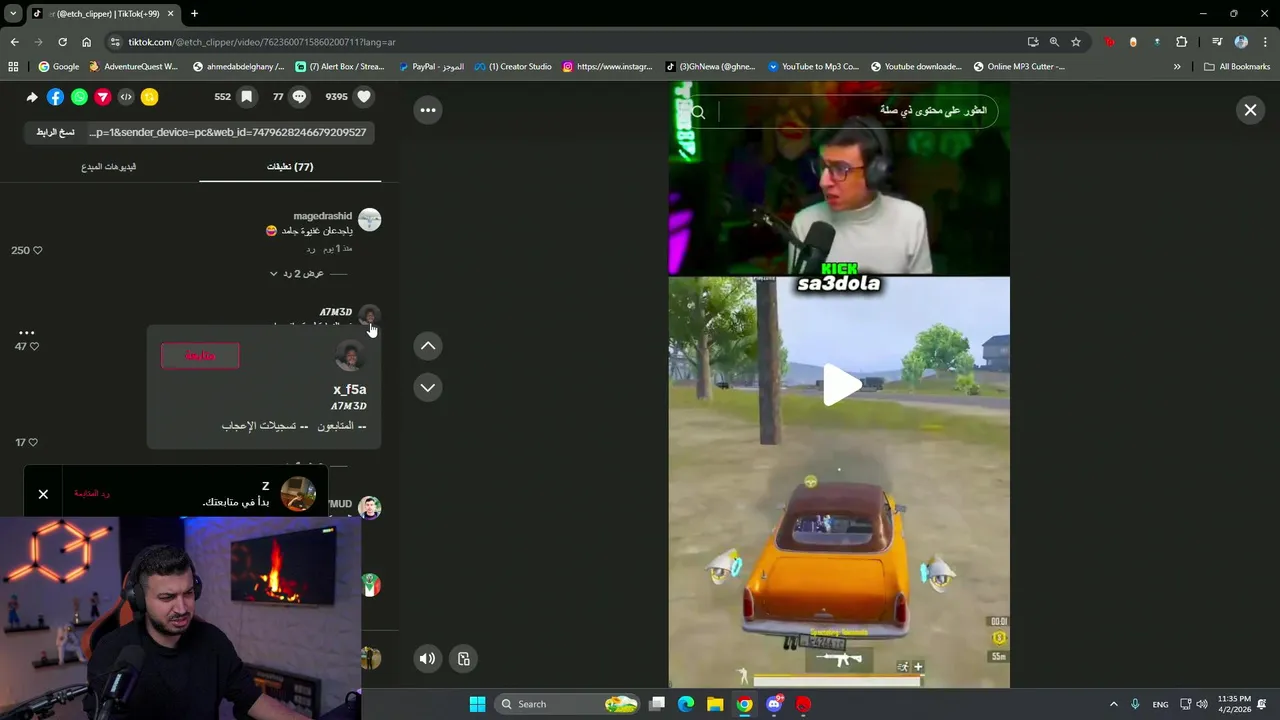The width and height of the screenshot is (1280, 720).
Task: Open the Chrome profile avatar
Action: 1241,42
